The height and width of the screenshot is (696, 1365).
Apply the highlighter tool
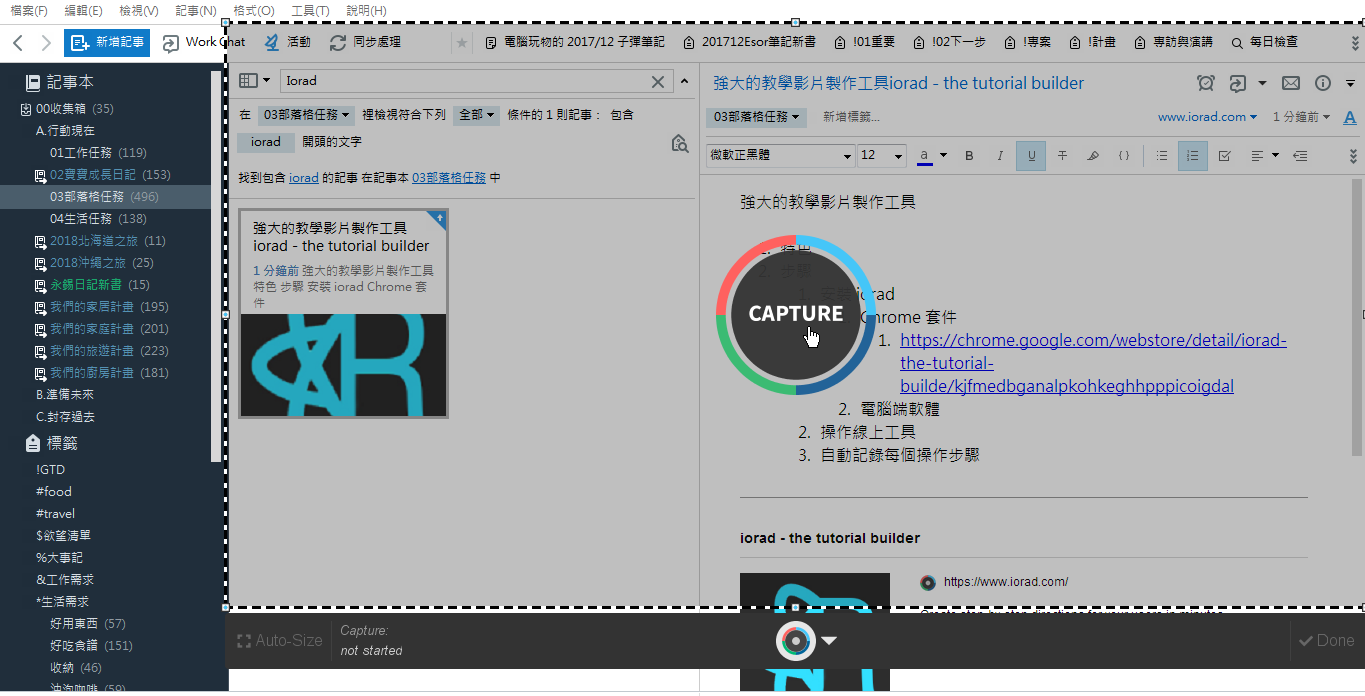click(x=1093, y=155)
